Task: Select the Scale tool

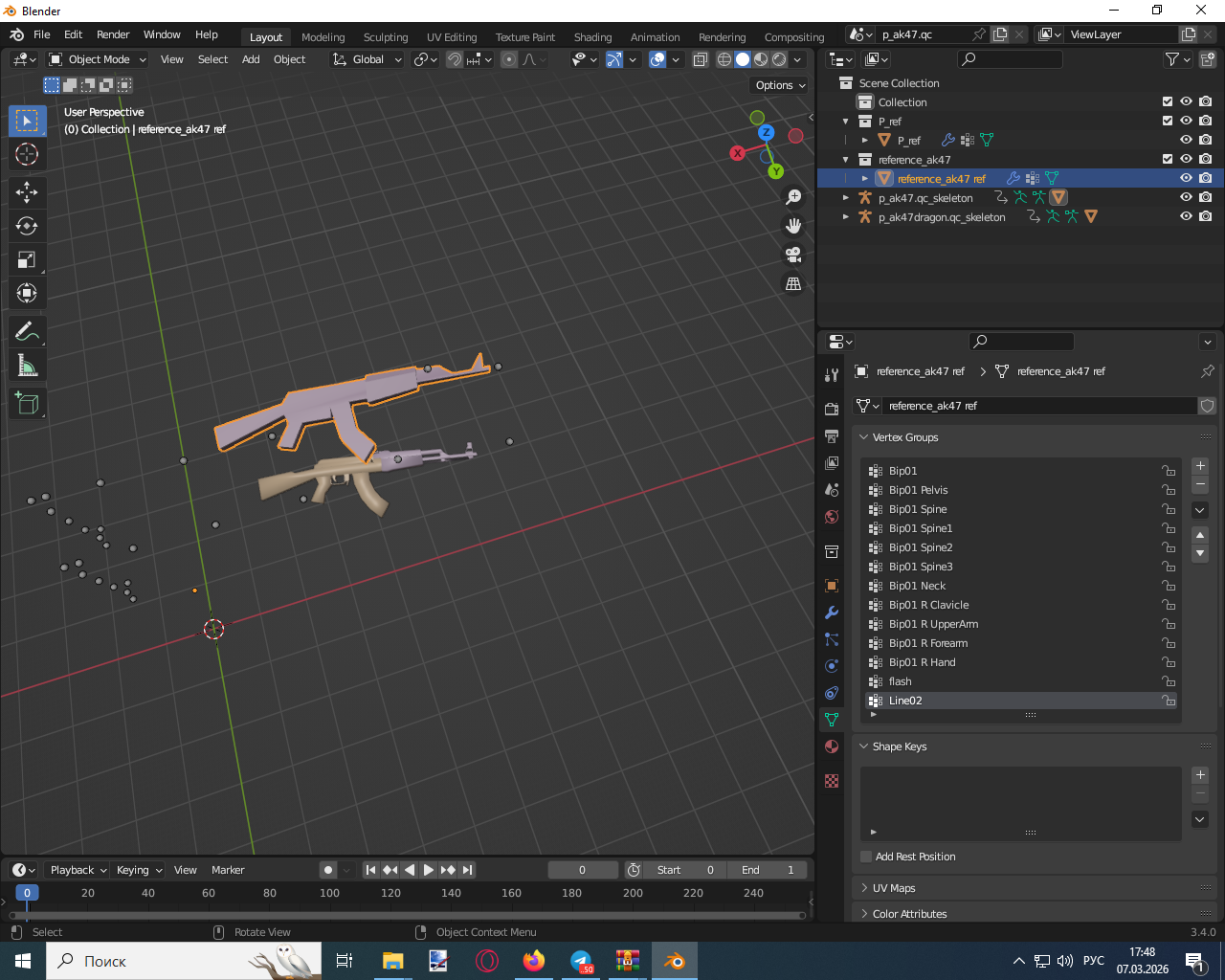Action: click(27, 260)
